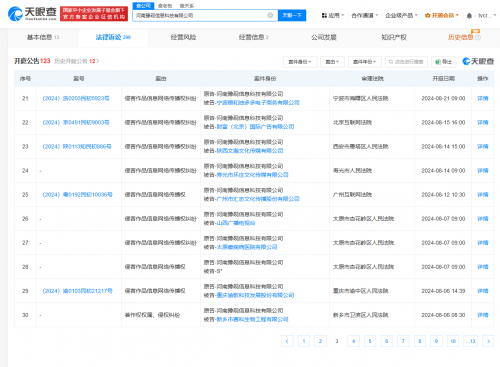The image size is (500, 367).
Task: Click 详情 for row 21
Action: [483, 98]
